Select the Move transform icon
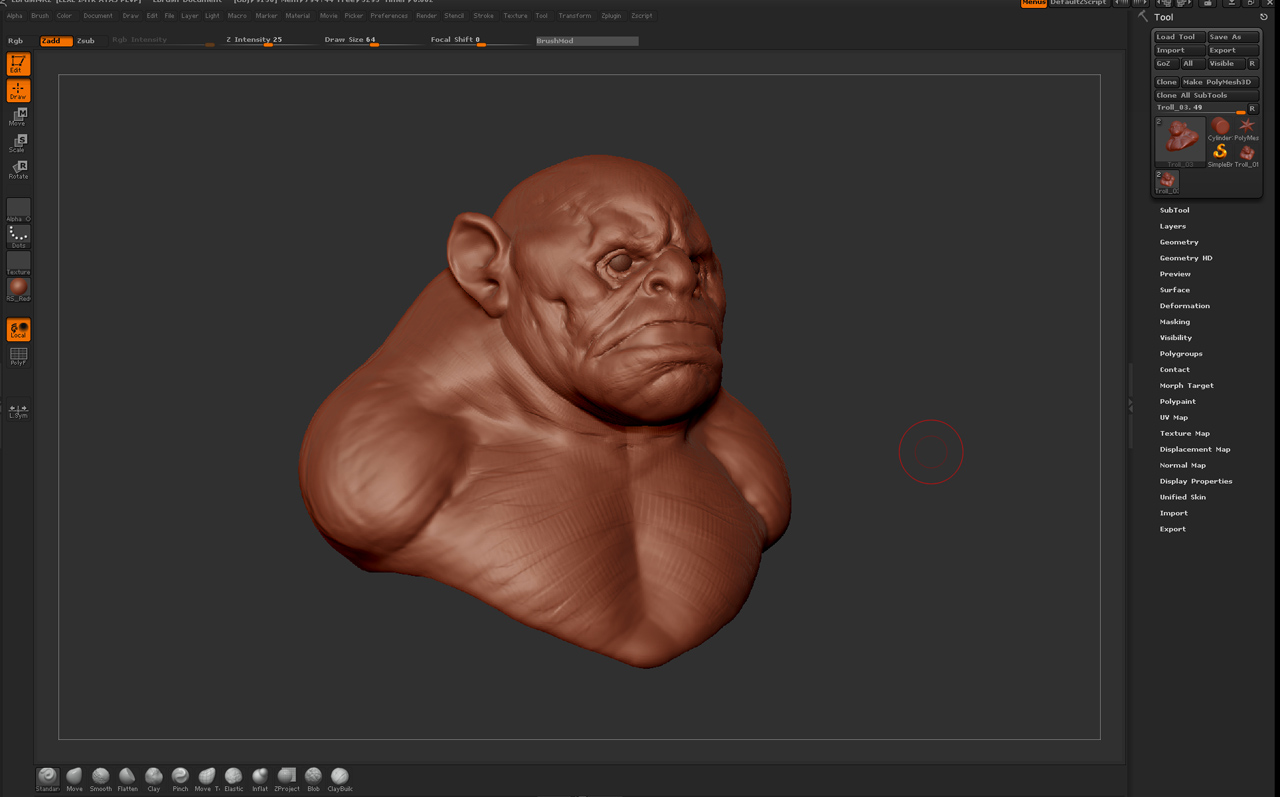The width and height of the screenshot is (1280, 797). tap(18, 117)
